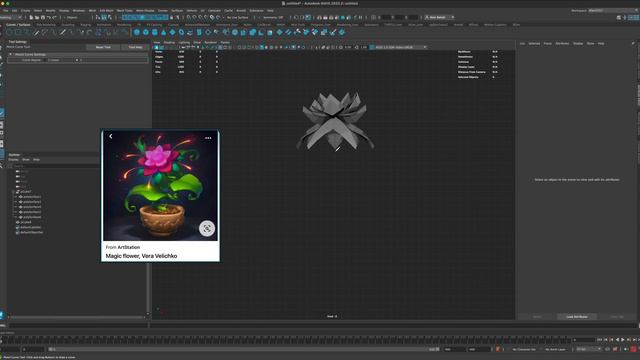Open the ArtStation source link
The width and height of the screenshot is (640, 360).
pyautogui.click(x=129, y=247)
